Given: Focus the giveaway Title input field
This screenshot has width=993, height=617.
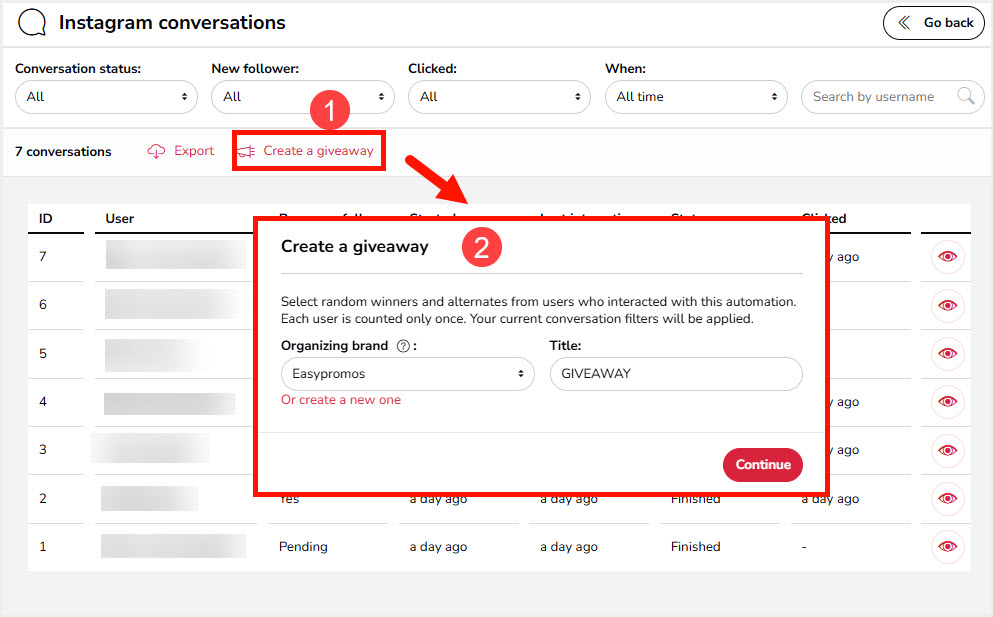Looking at the screenshot, I should pos(676,374).
